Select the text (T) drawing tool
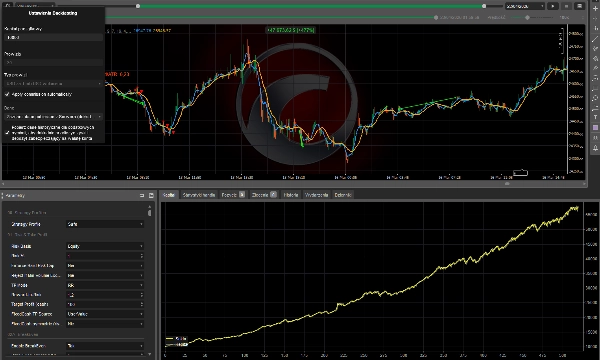 (595, 118)
